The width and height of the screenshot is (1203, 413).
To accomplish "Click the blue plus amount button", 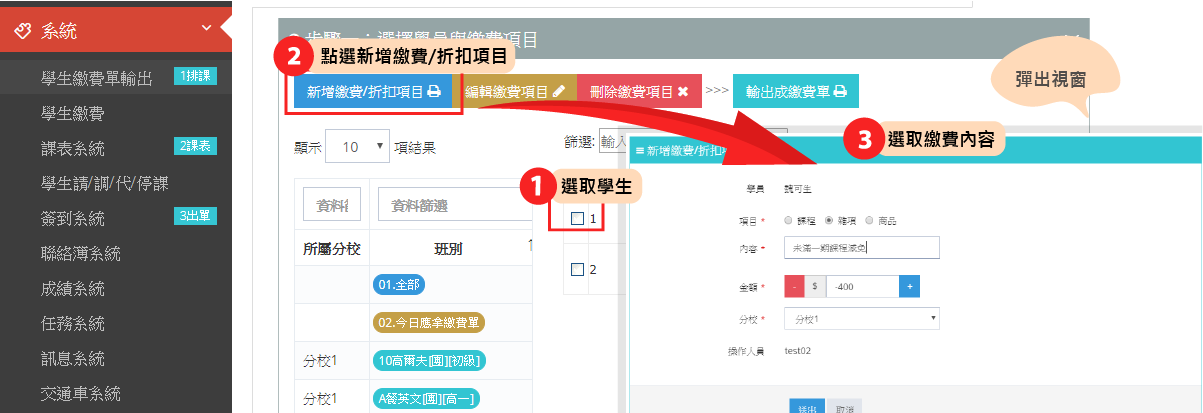I will [909, 286].
